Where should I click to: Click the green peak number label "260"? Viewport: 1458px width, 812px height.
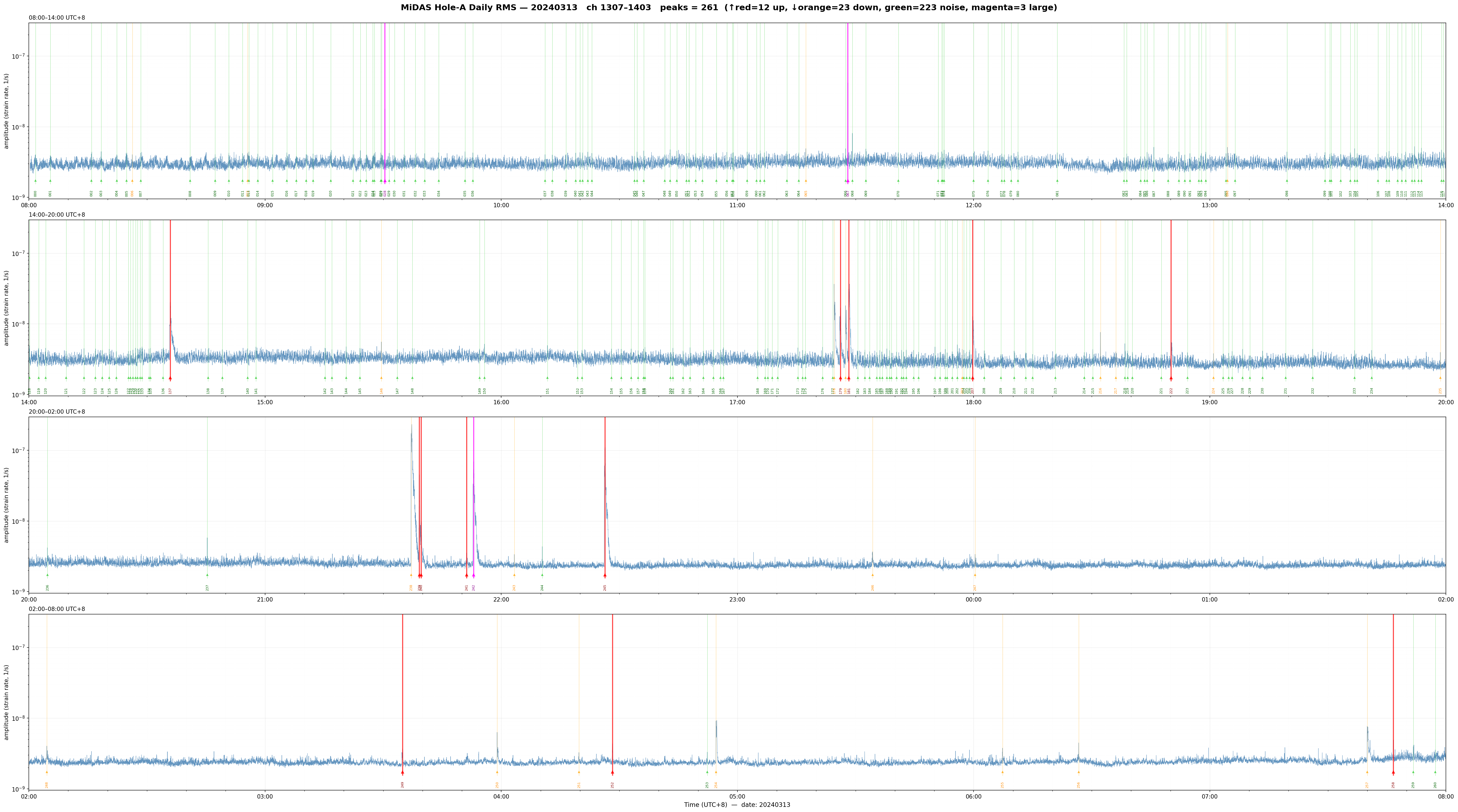1435,785
